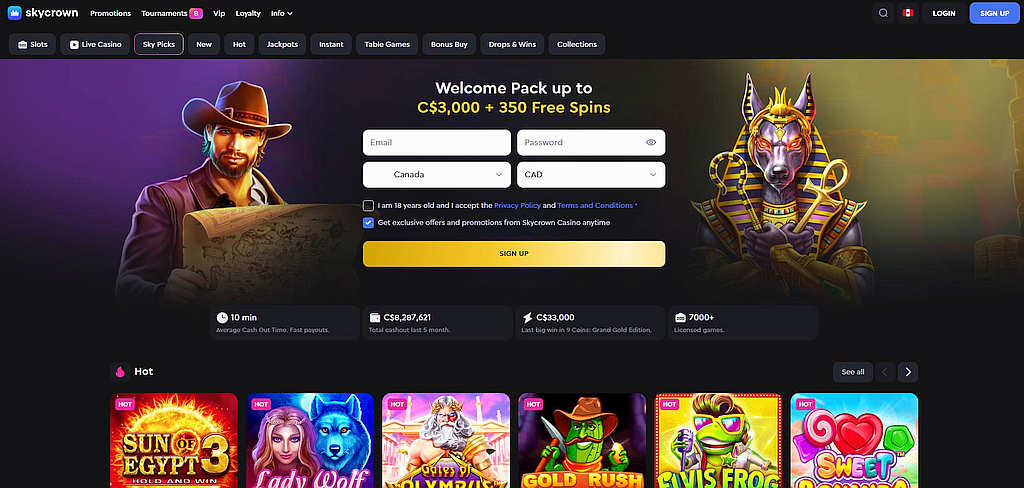Expand the Info menu
This screenshot has width=1024, height=488.
coord(281,13)
